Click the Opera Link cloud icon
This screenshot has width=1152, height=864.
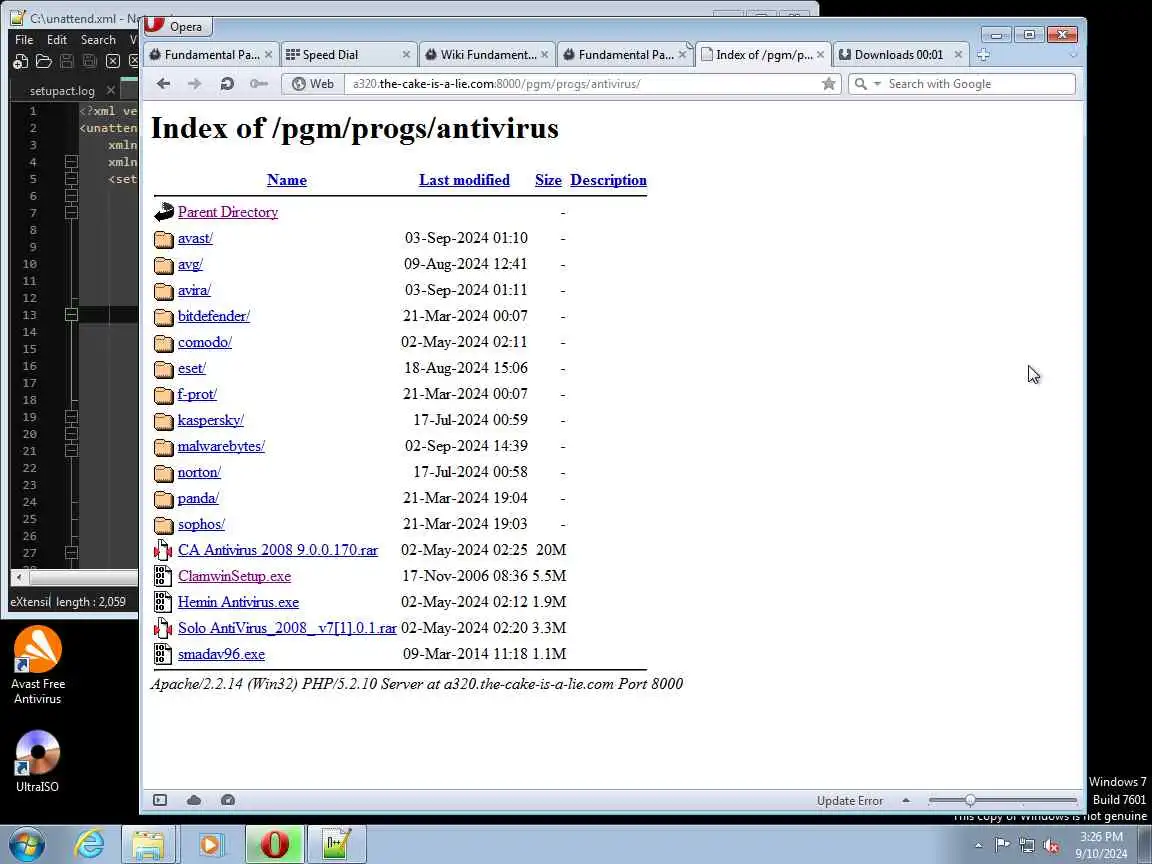coord(194,800)
